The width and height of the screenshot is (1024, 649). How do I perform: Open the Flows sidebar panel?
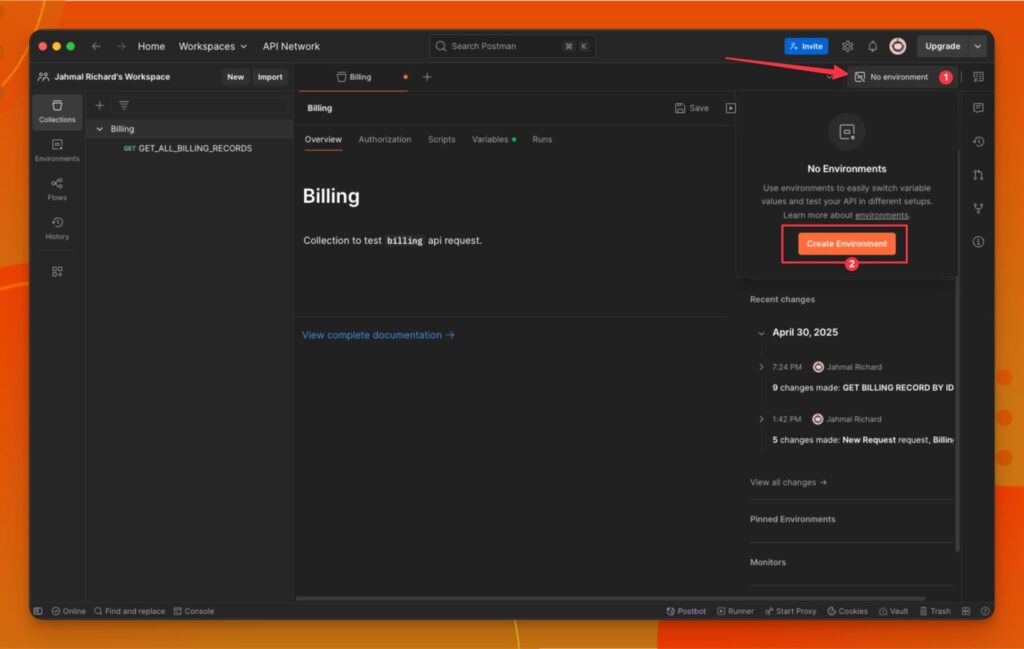point(57,189)
